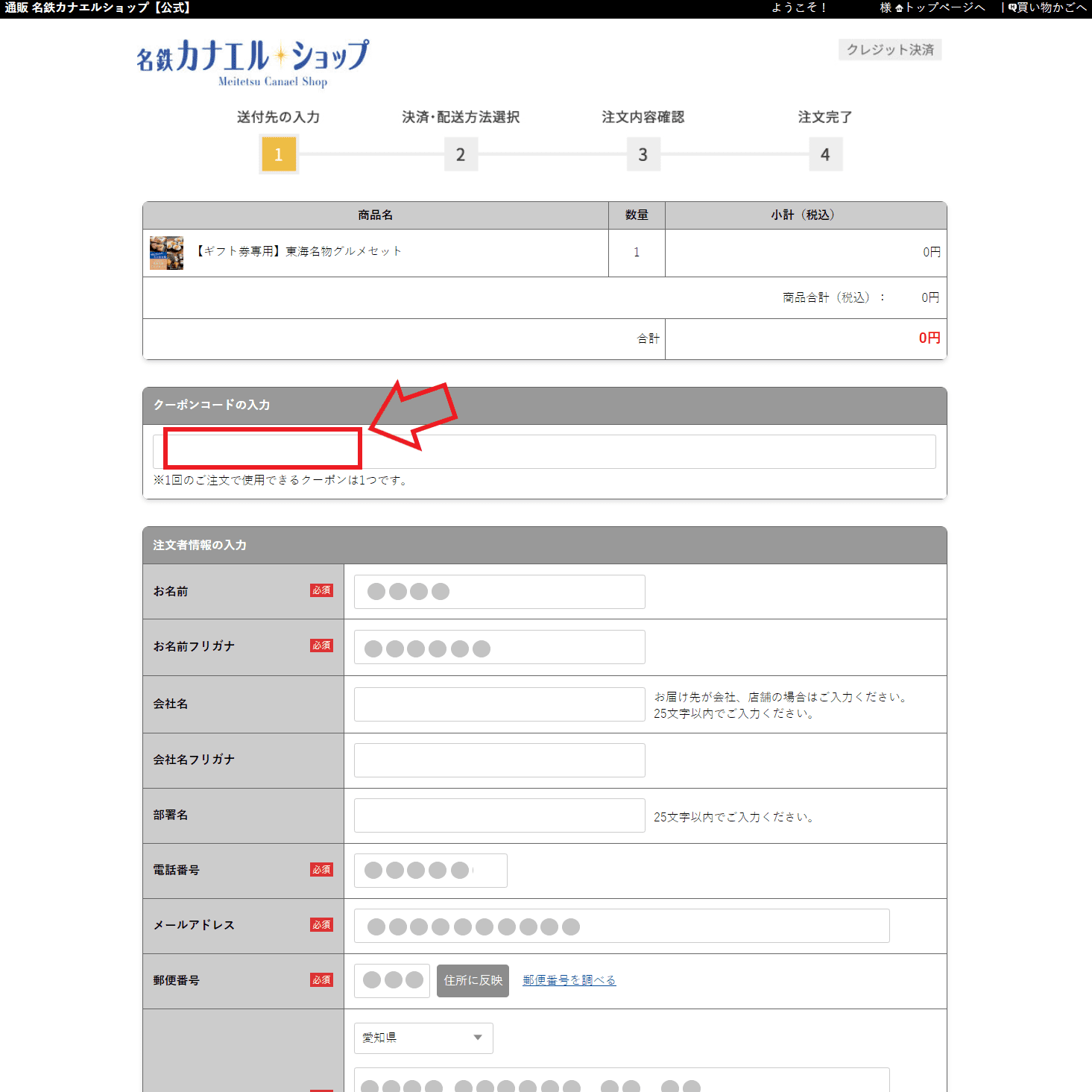
Task: Click the メールアドレス email field
Action: point(621,926)
